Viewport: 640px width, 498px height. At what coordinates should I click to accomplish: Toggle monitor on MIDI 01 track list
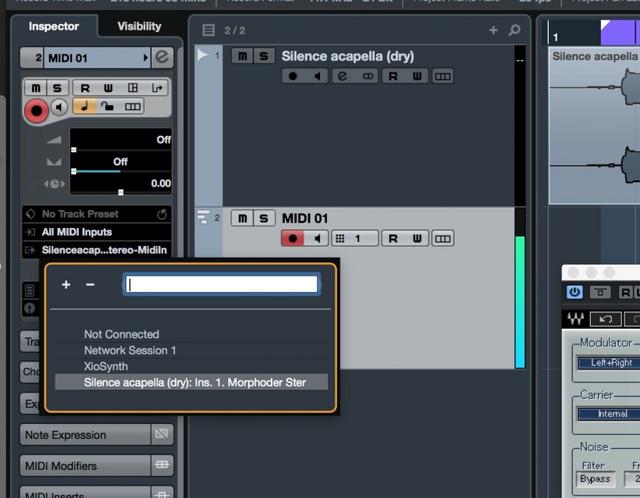coord(317,238)
